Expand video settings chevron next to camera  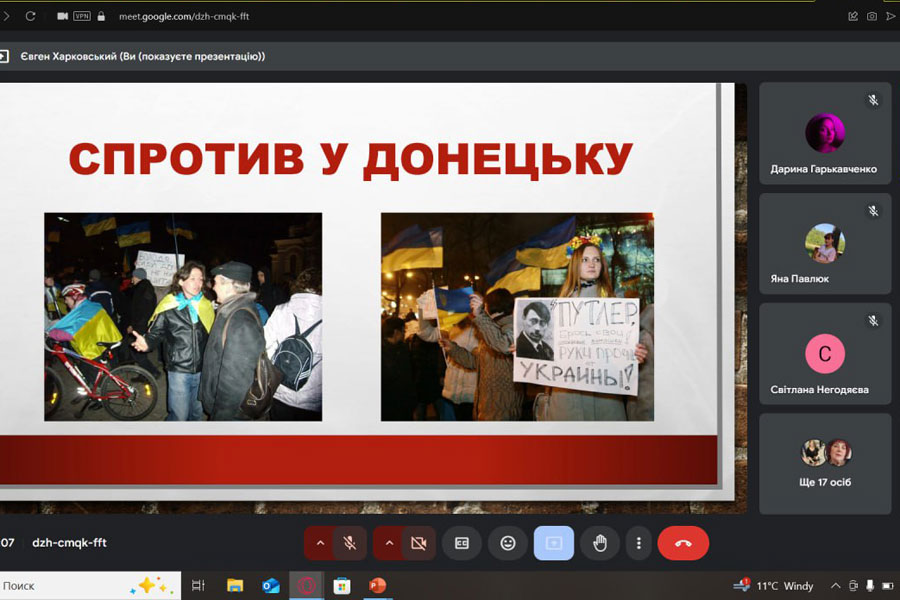[x=389, y=543]
